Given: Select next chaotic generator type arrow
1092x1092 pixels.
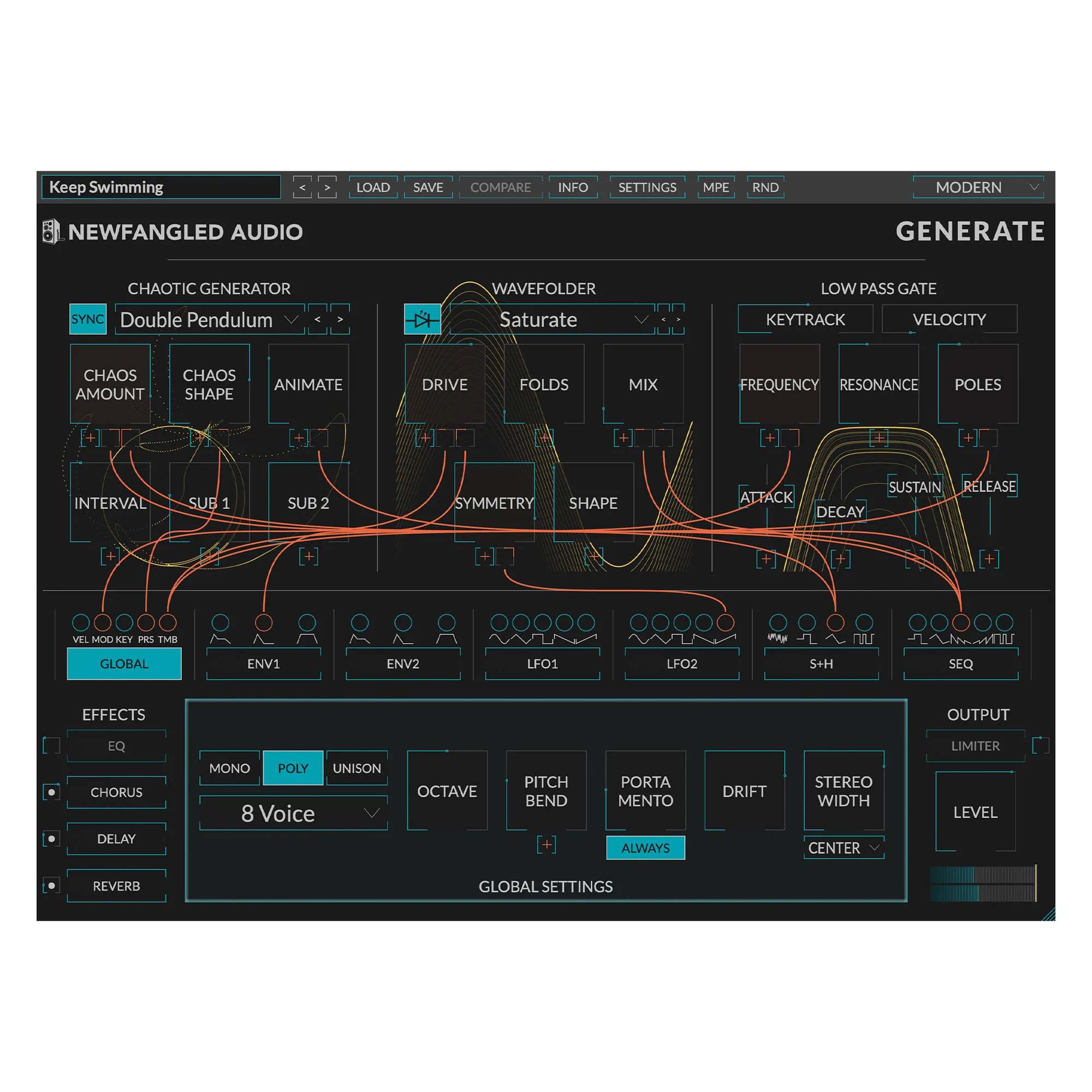Looking at the screenshot, I should point(340,319).
